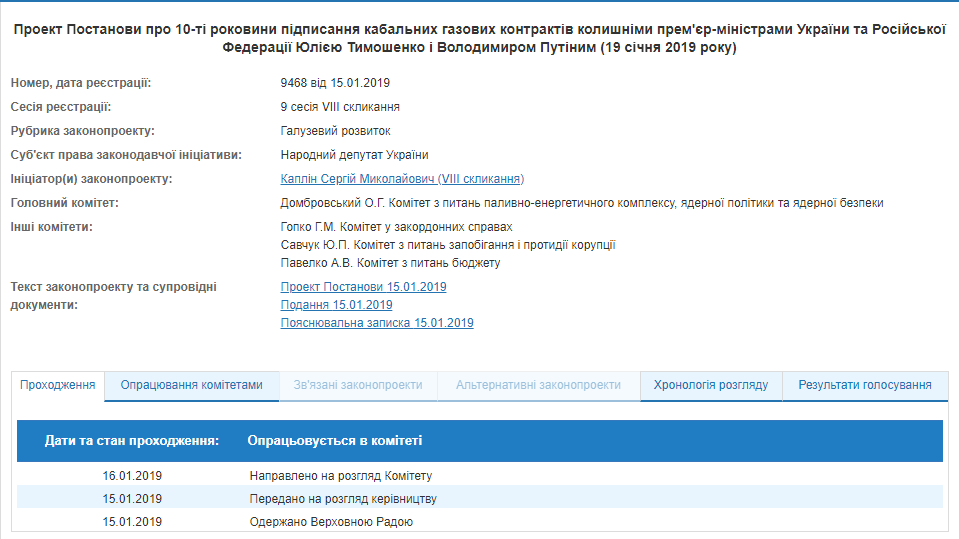The image size is (959, 539).
Task: Open the Проходження tab
Action: pyautogui.click(x=57, y=385)
